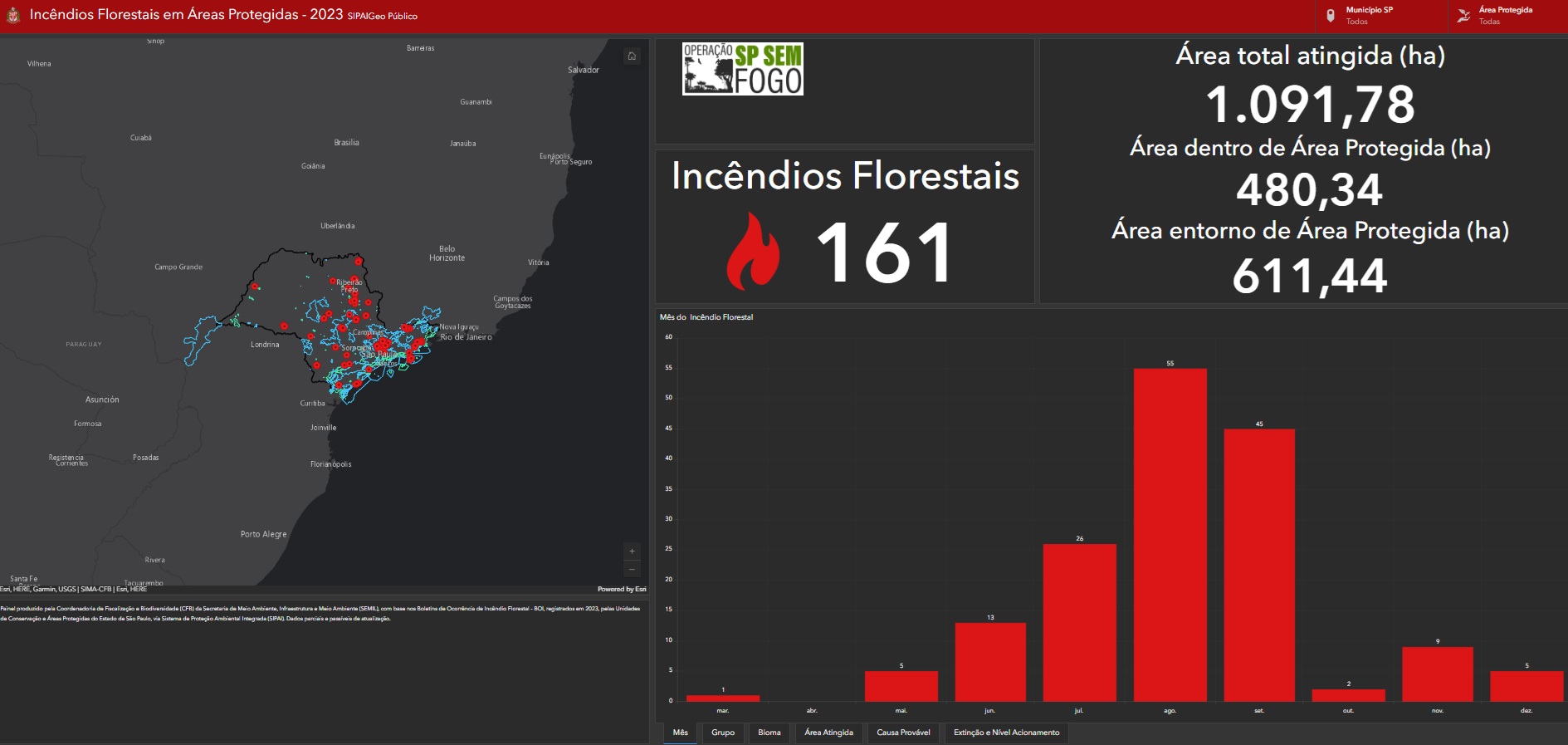Click the Londrina label on the map

[265, 345]
